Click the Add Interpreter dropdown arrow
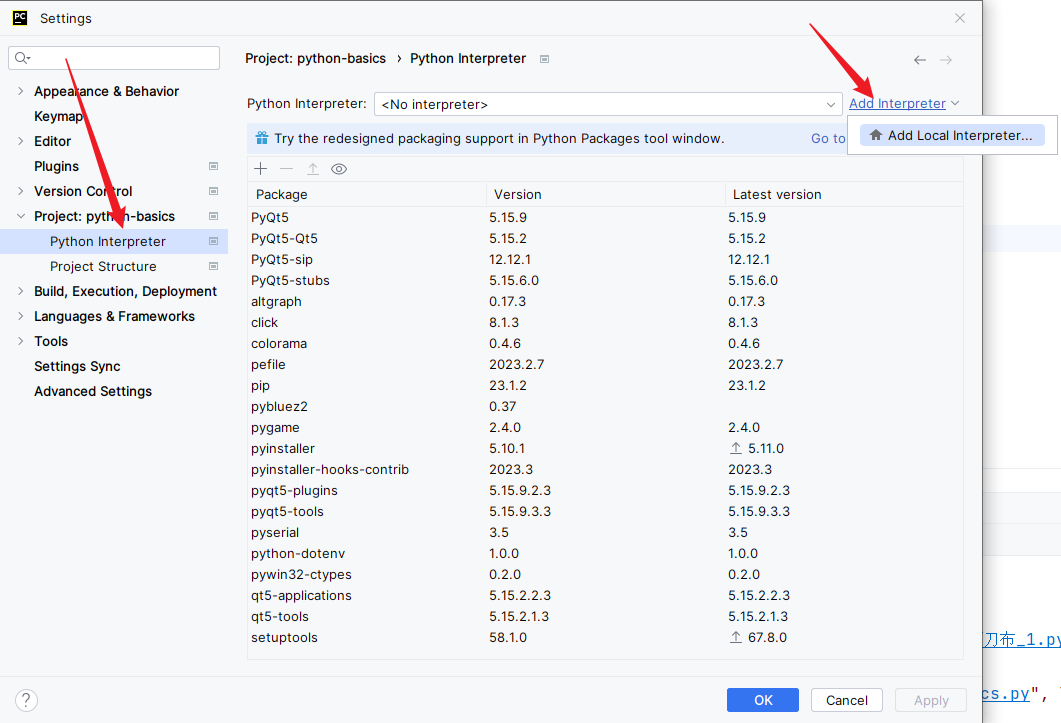The width and height of the screenshot is (1061, 723). click(955, 103)
